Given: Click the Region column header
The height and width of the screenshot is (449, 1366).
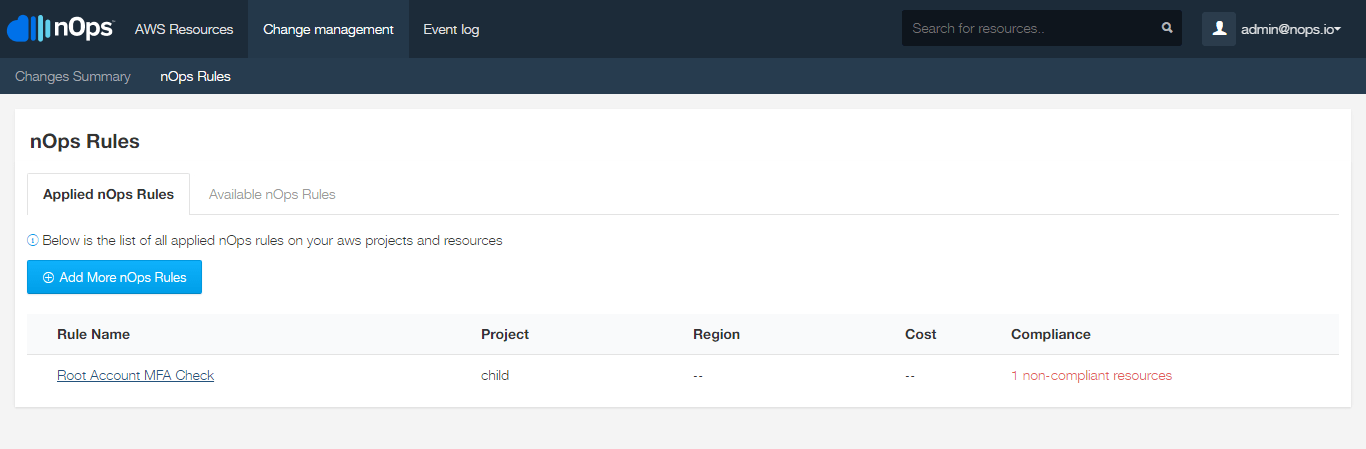Looking at the screenshot, I should (x=716, y=334).
